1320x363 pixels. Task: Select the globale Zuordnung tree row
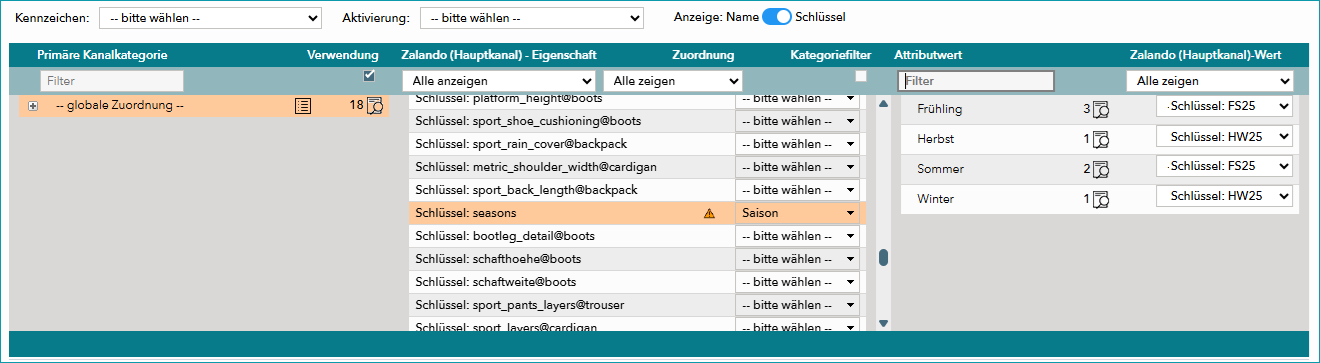[204, 105]
